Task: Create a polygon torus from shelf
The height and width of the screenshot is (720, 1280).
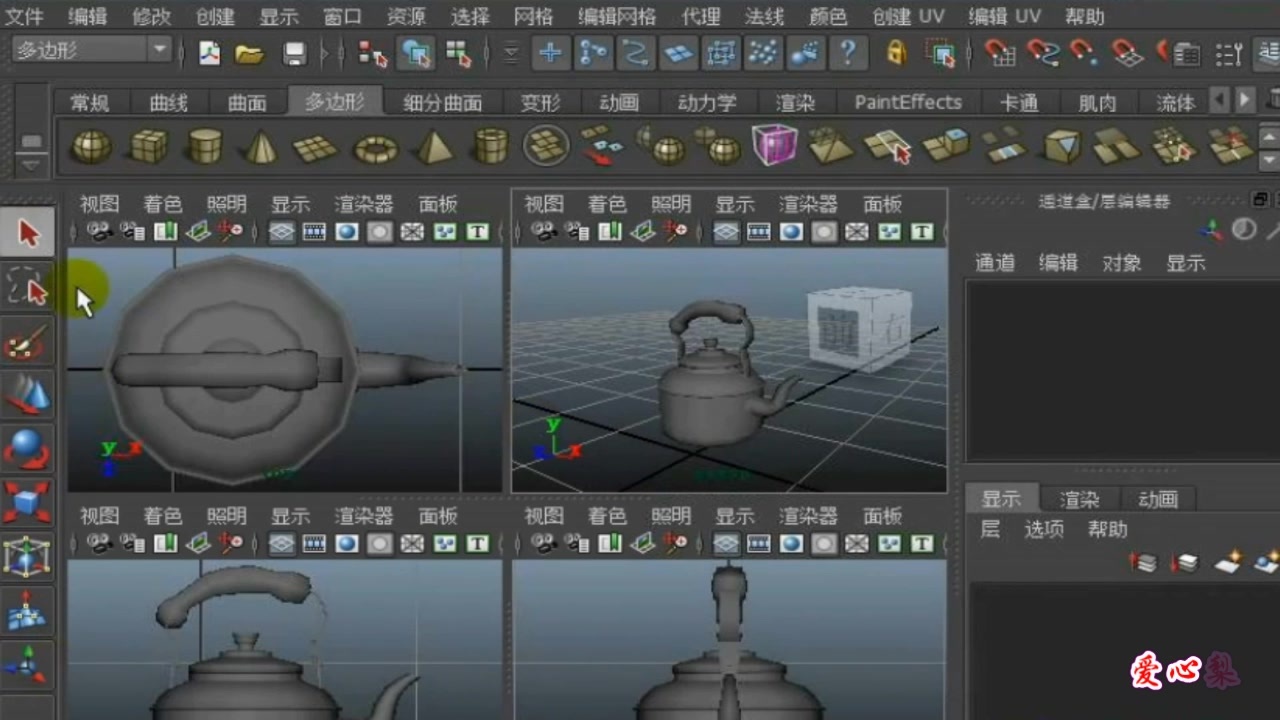Action: [x=375, y=149]
